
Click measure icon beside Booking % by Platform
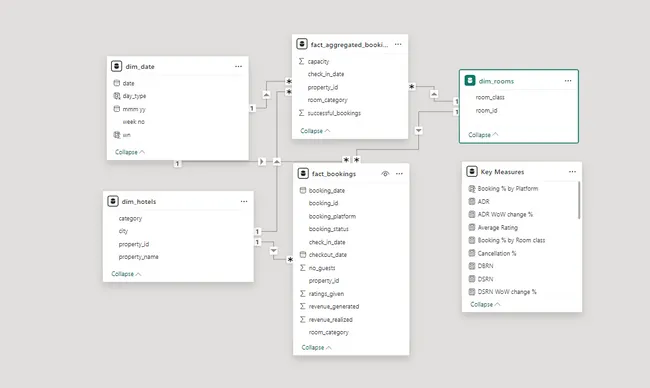[472, 189]
